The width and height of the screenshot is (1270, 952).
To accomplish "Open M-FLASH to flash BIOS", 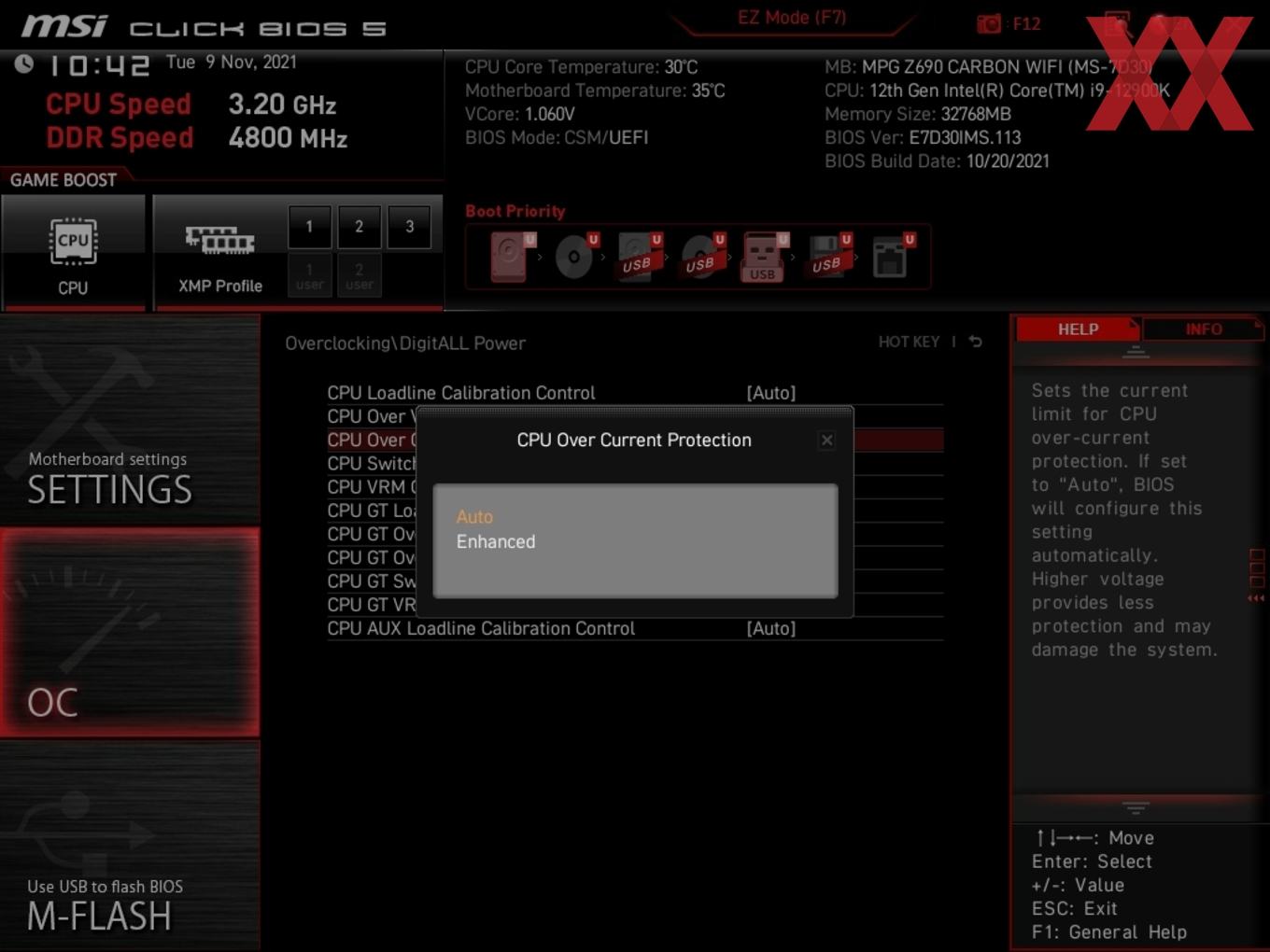I will [x=130, y=846].
